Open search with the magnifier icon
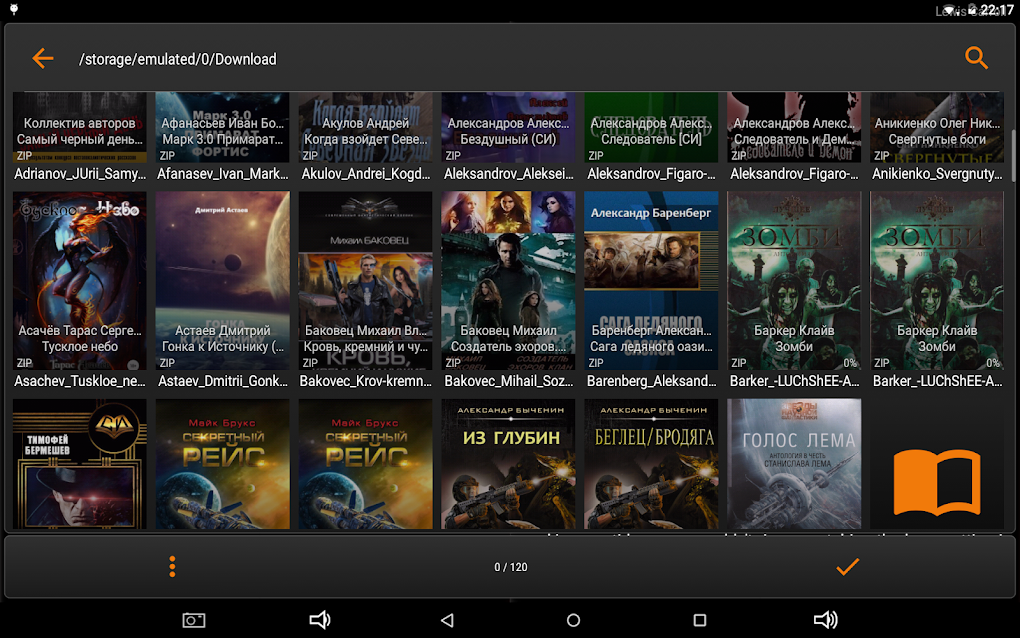The image size is (1020, 638). tap(976, 58)
